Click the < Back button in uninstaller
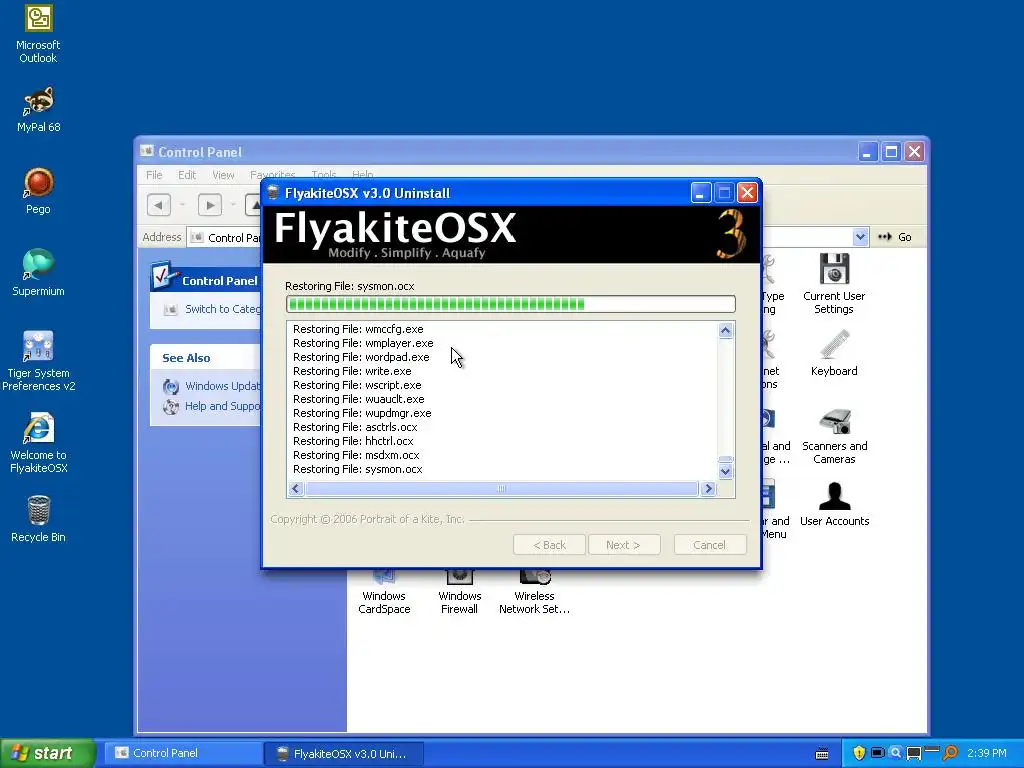 [549, 545]
